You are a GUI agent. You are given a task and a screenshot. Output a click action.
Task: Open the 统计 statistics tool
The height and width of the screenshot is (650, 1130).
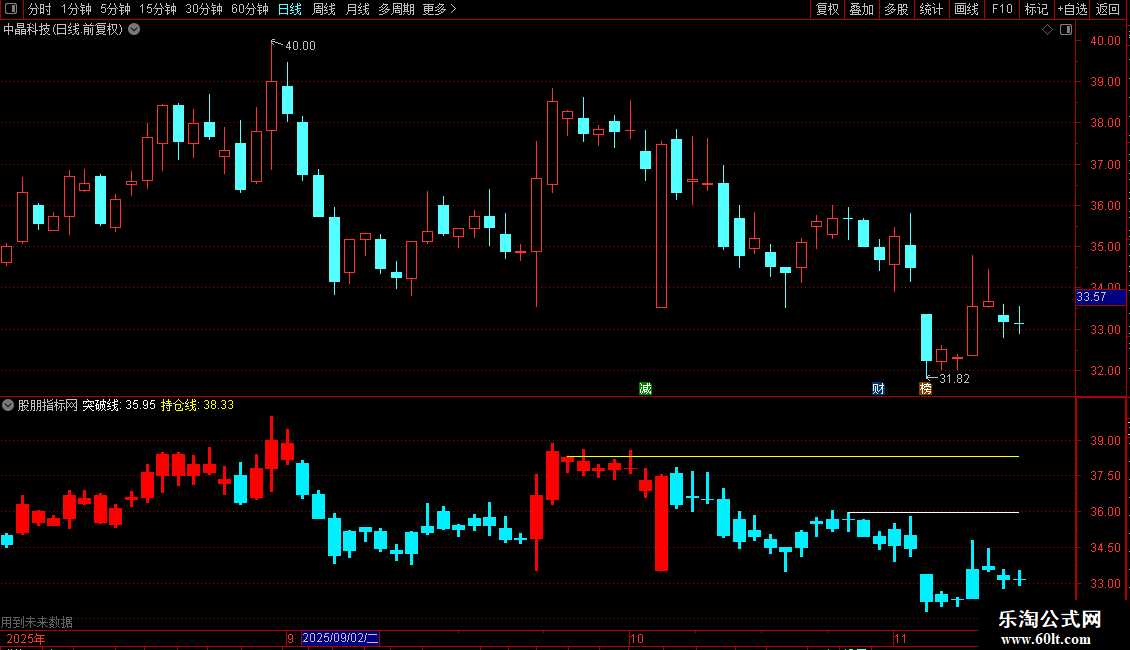point(931,9)
